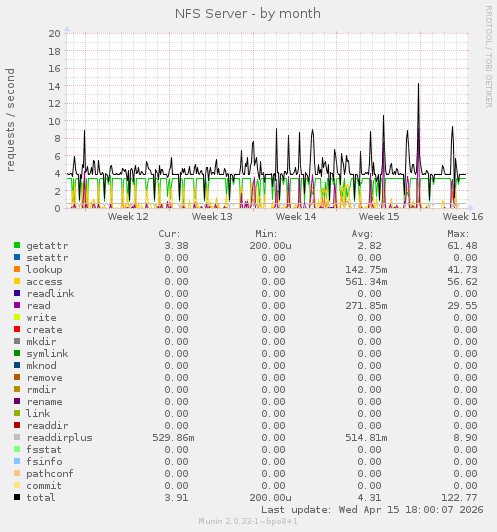
Task: Click the rmdir legend label
Action: 41,390
